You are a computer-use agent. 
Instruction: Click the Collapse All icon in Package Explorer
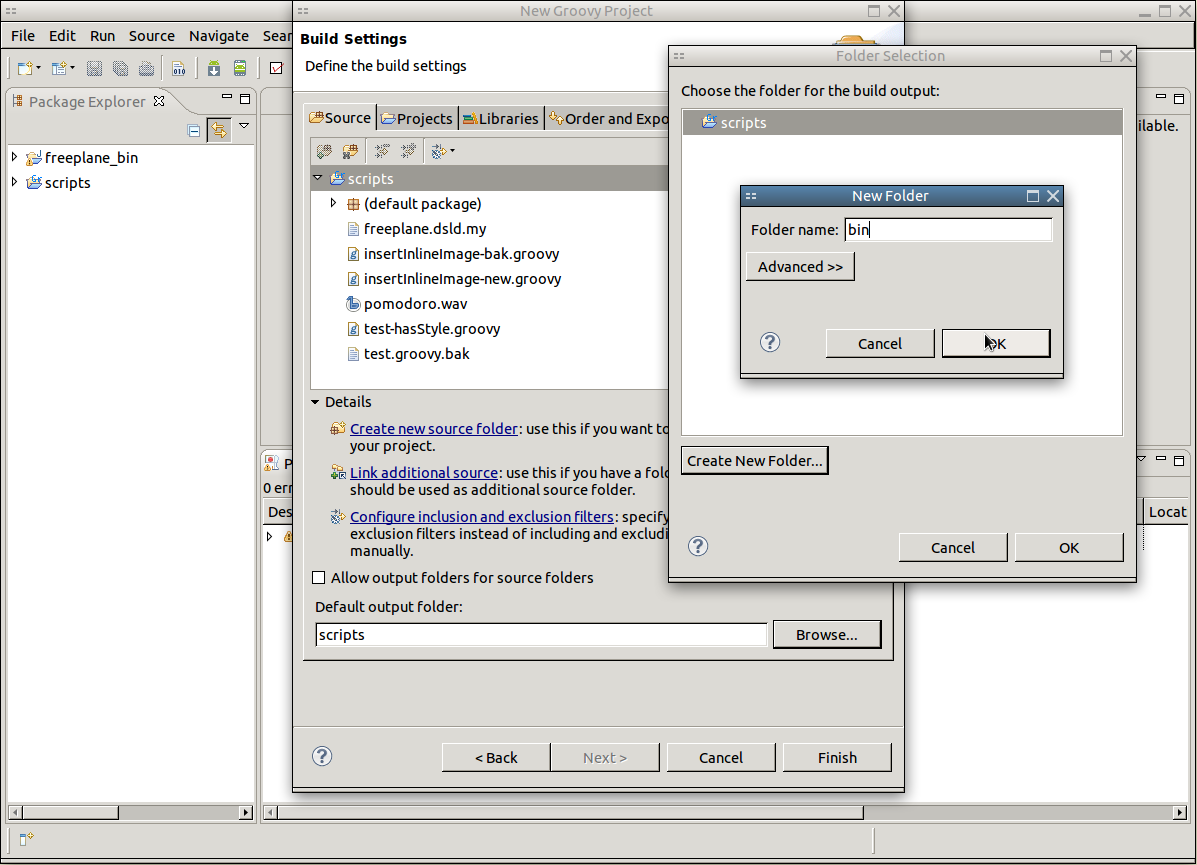coord(194,130)
